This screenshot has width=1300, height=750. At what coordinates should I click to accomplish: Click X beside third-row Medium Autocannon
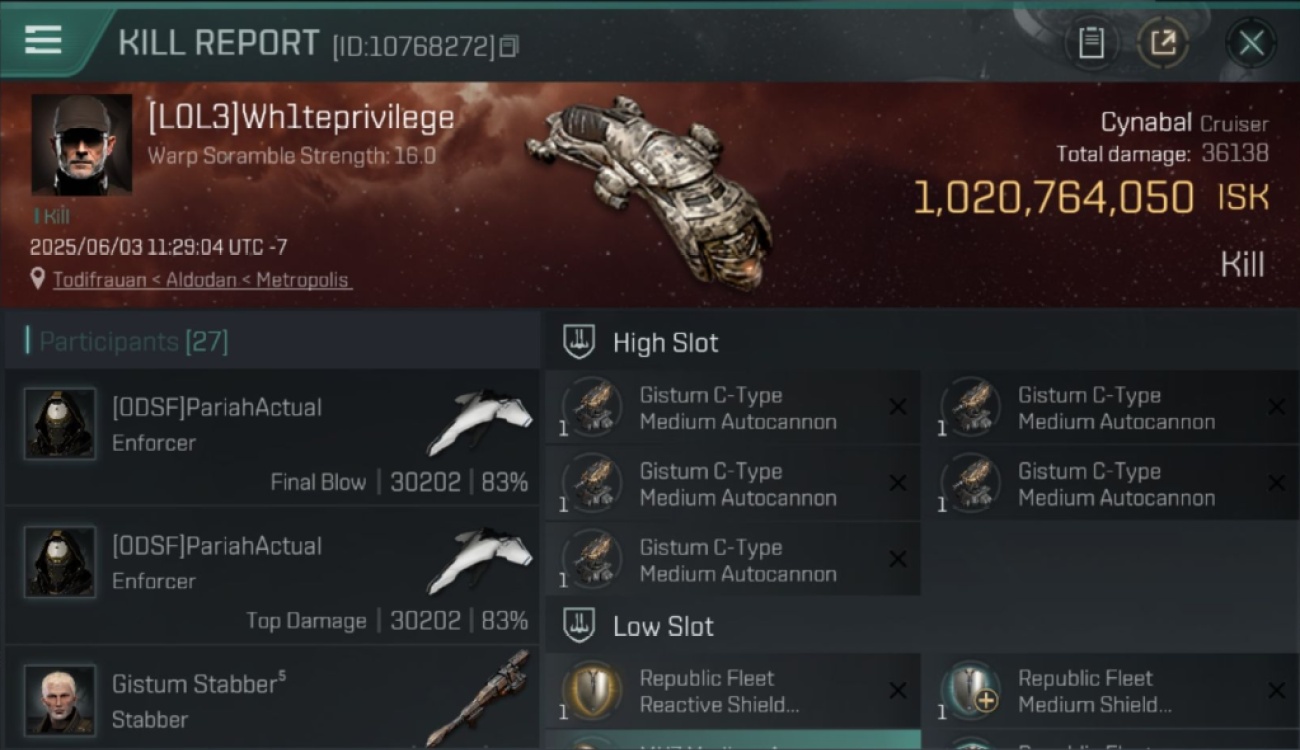(x=898, y=560)
